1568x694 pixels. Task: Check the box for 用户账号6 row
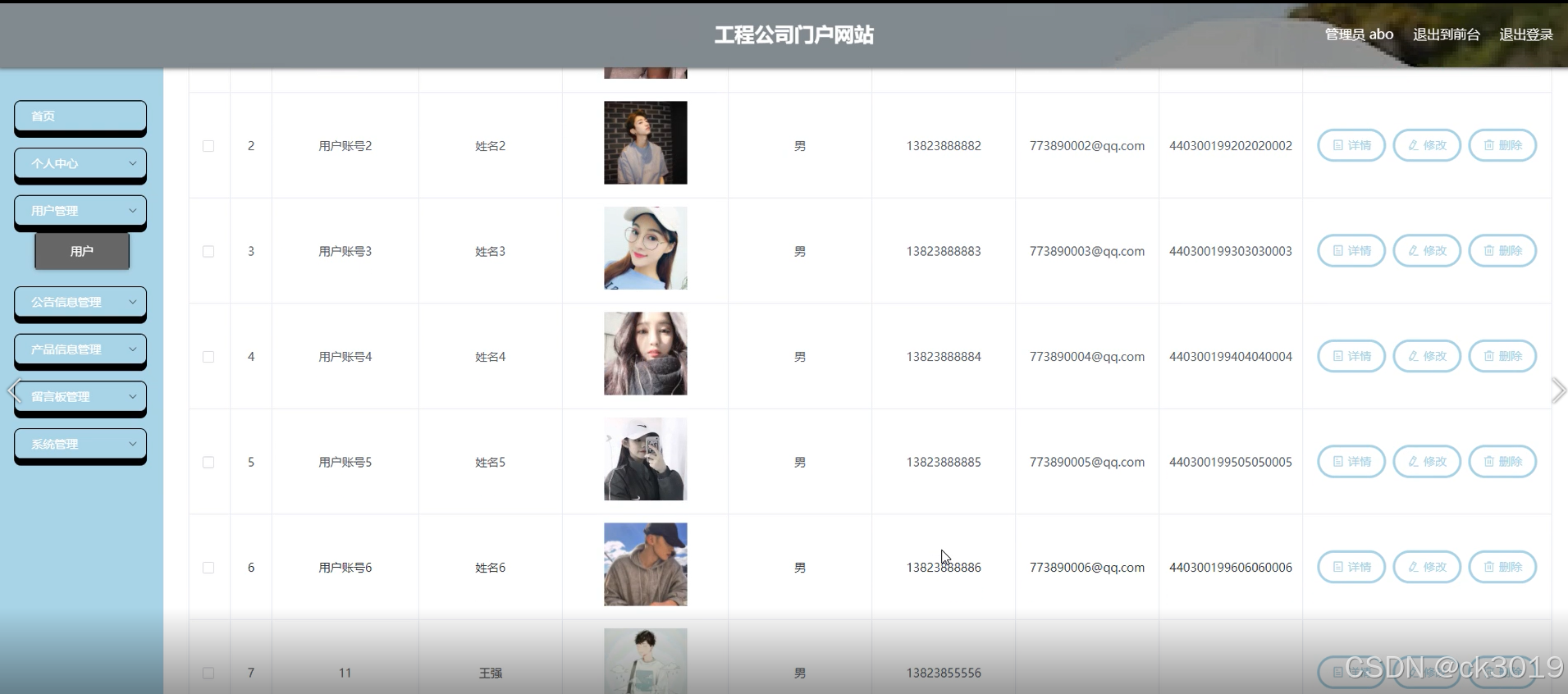click(208, 568)
